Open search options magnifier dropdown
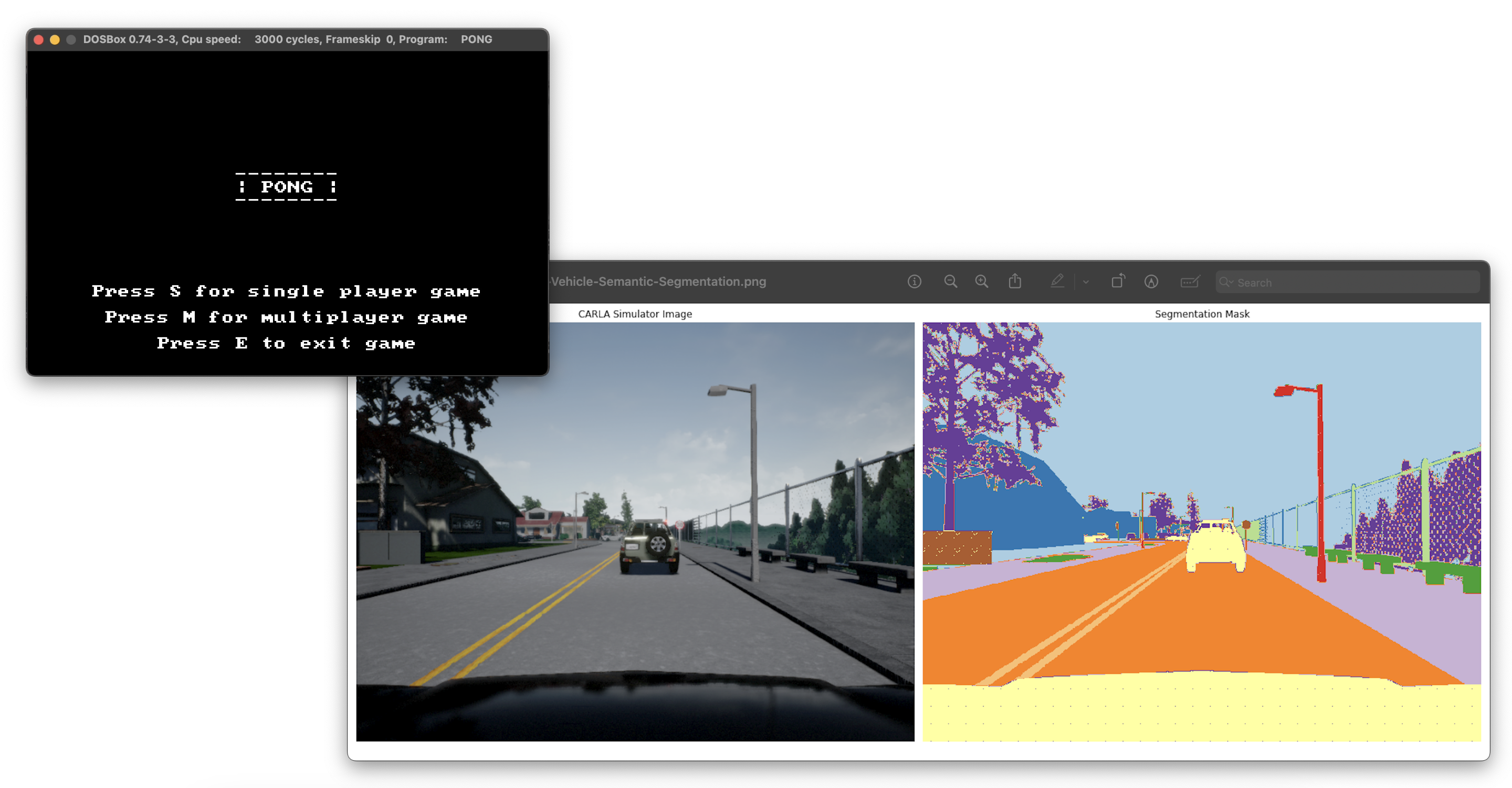The width and height of the screenshot is (1512, 788). (x=1226, y=283)
